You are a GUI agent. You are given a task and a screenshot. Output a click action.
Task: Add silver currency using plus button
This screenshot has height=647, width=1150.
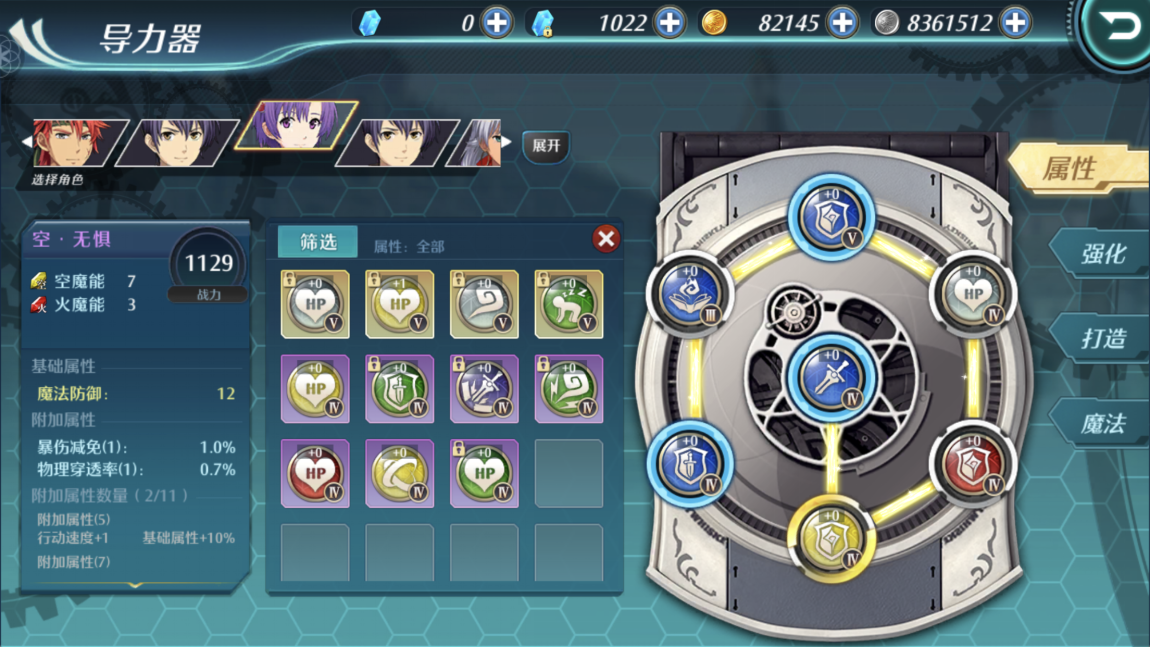(1015, 23)
